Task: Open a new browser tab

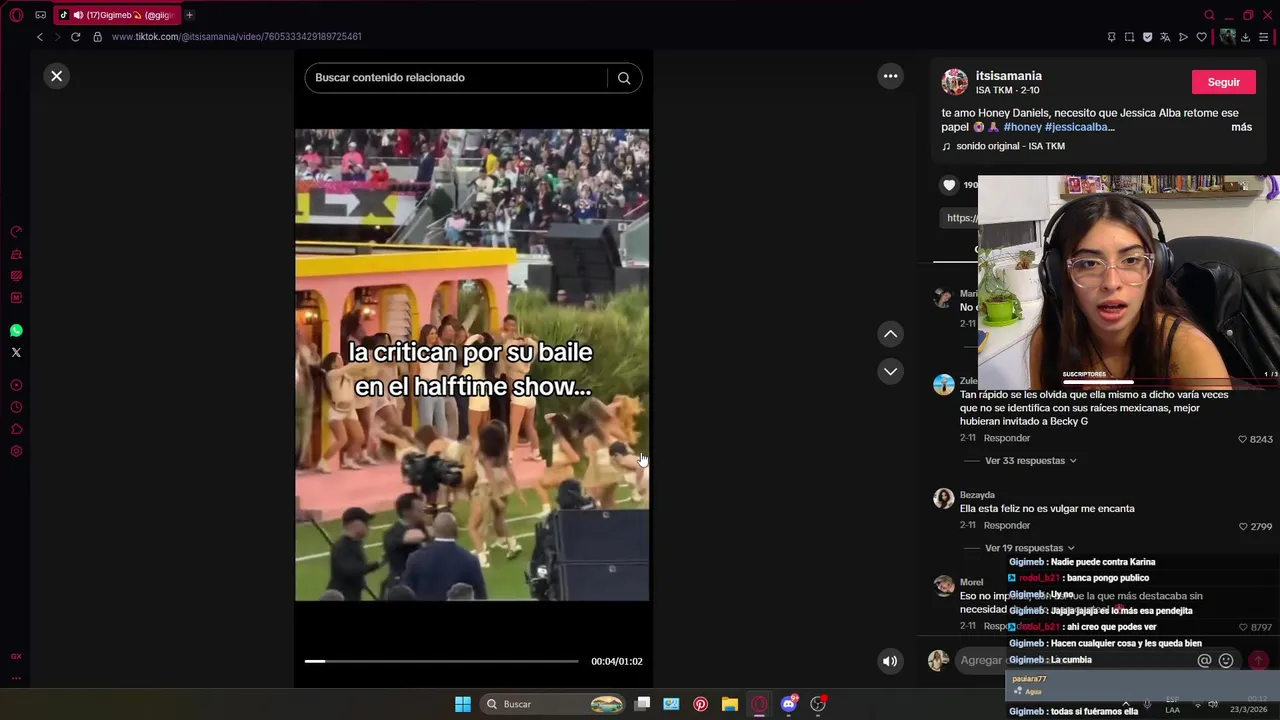Action: point(189,15)
